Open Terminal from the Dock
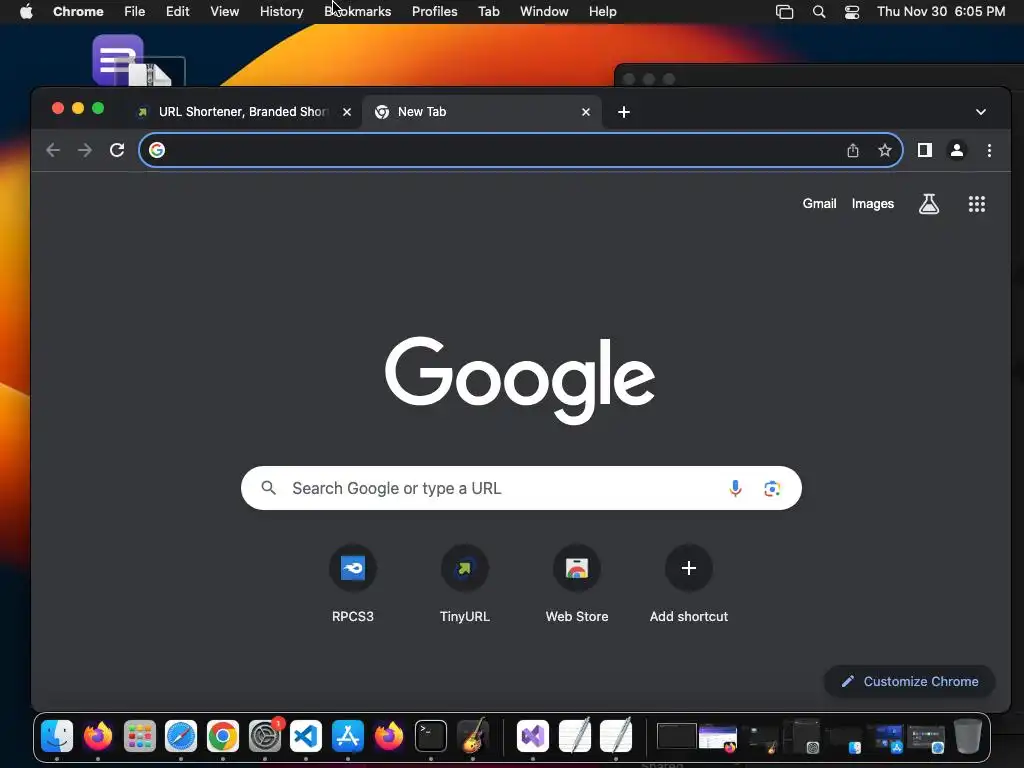Image resolution: width=1024 pixels, height=768 pixels. click(431, 736)
